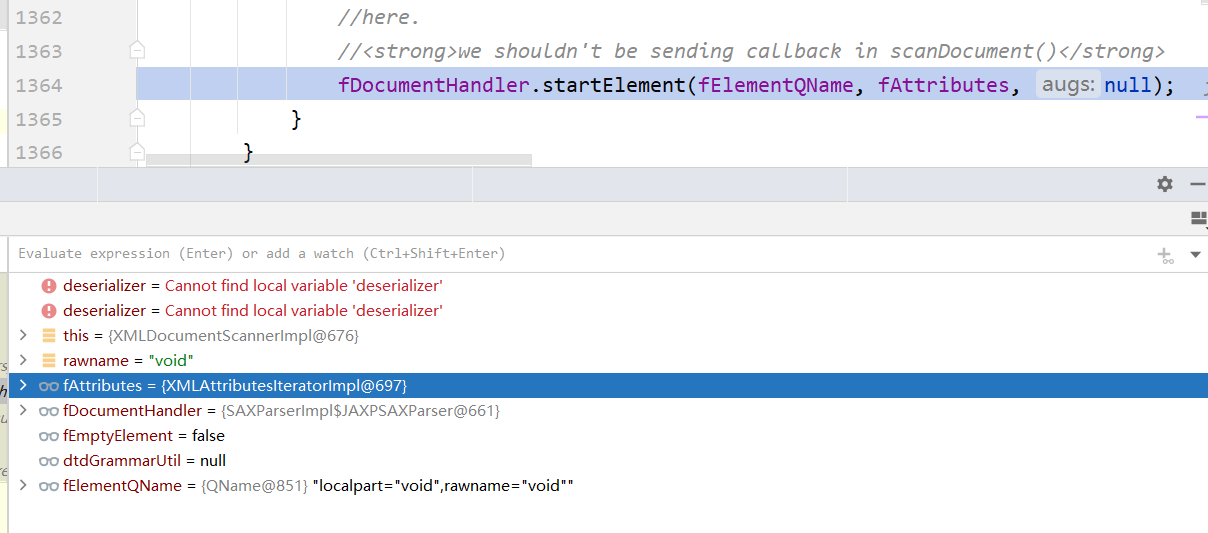Click the editor's horizontal scrollbar thumb
This screenshot has height=533, width=1208.
(339, 159)
